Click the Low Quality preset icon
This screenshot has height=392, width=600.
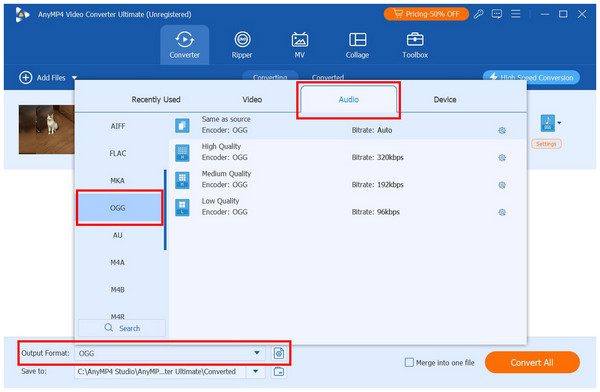(182, 207)
